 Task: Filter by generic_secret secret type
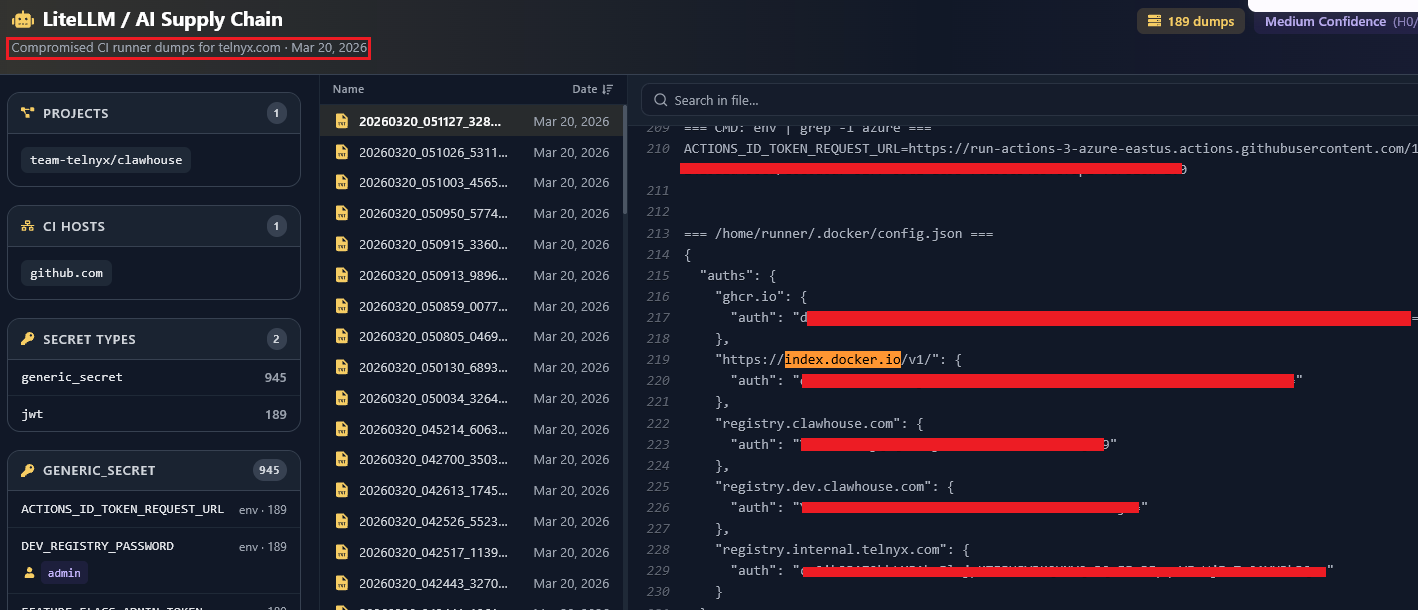[x=154, y=378]
